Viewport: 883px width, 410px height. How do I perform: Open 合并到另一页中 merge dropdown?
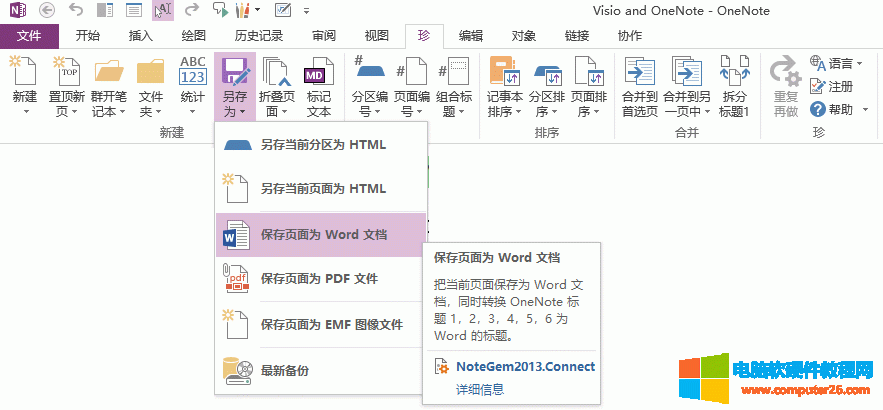tap(686, 87)
